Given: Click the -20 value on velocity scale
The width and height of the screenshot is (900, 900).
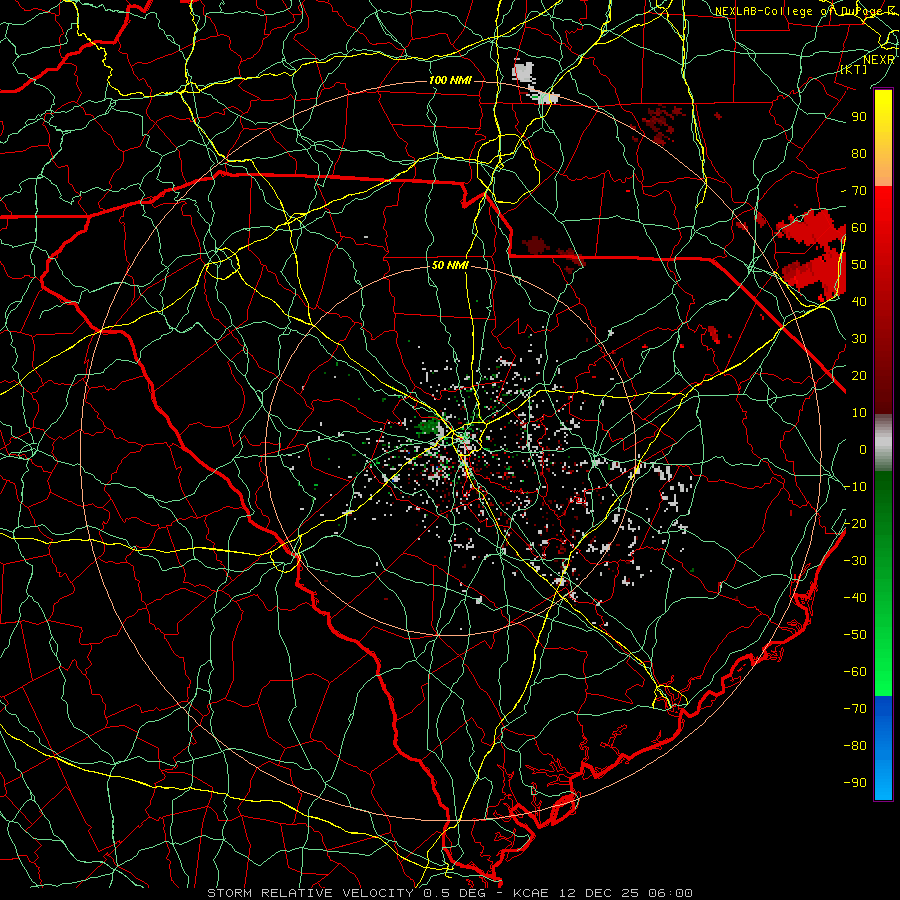Looking at the screenshot, I should pyautogui.click(x=855, y=523).
